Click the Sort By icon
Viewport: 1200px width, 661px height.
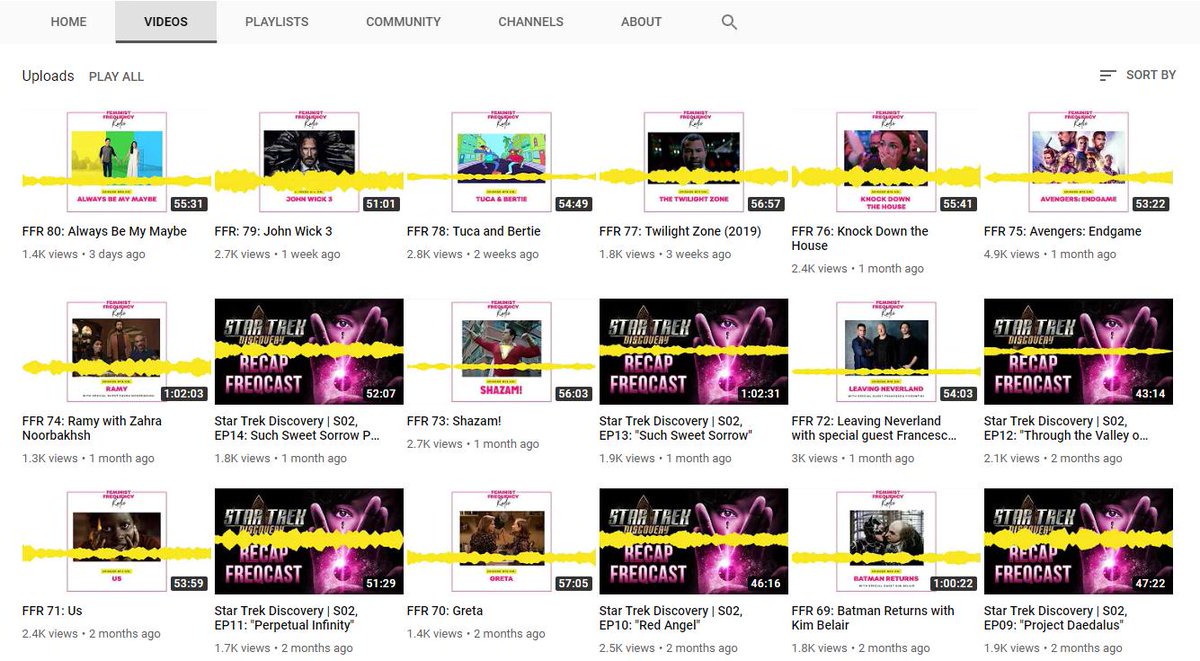[1108, 75]
